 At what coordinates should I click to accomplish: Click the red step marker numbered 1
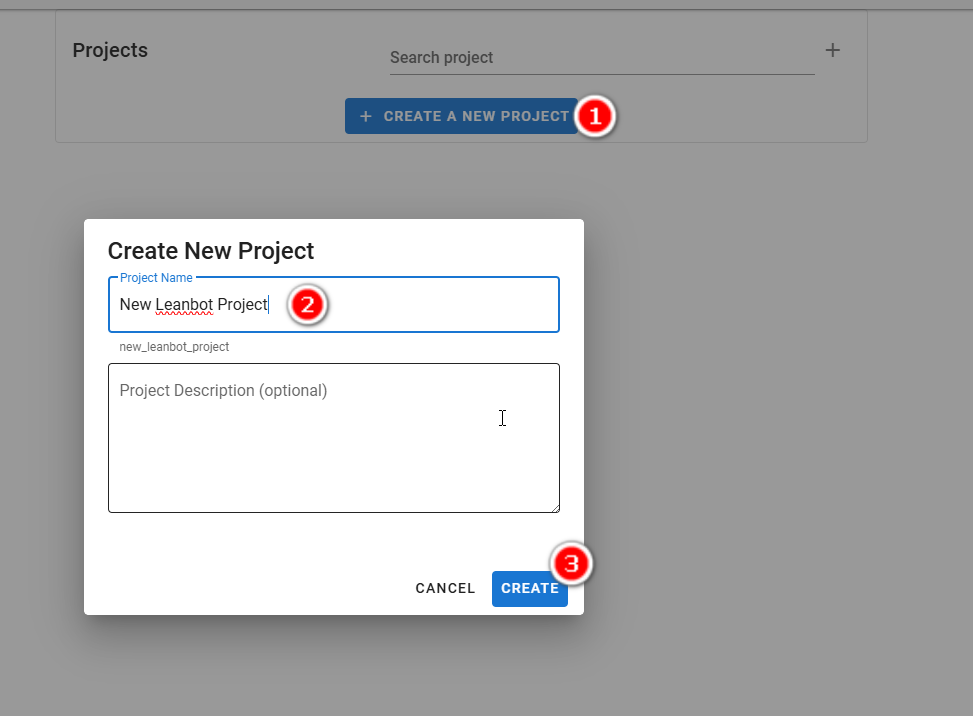(x=595, y=116)
